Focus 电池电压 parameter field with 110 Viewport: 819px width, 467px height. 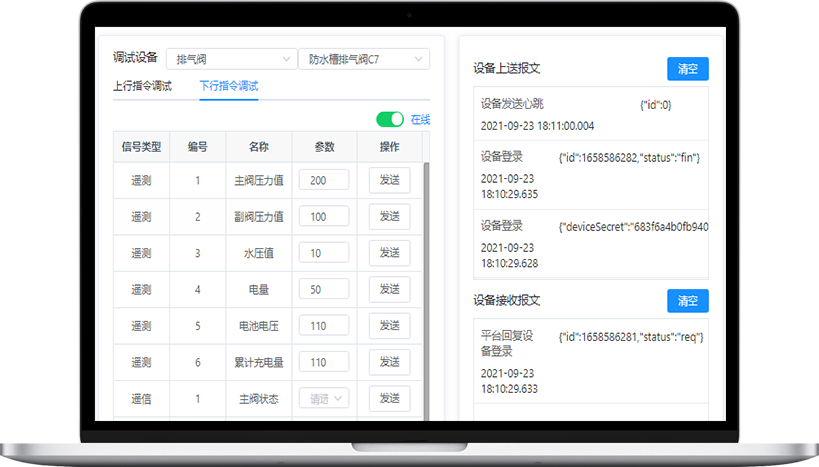click(x=324, y=325)
